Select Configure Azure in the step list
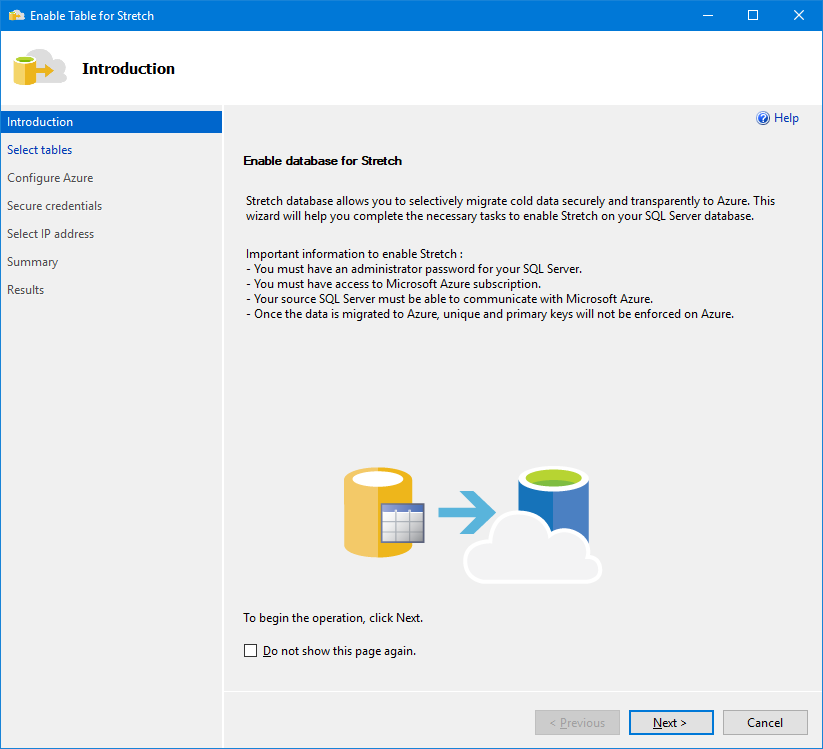This screenshot has width=823, height=749. (50, 178)
